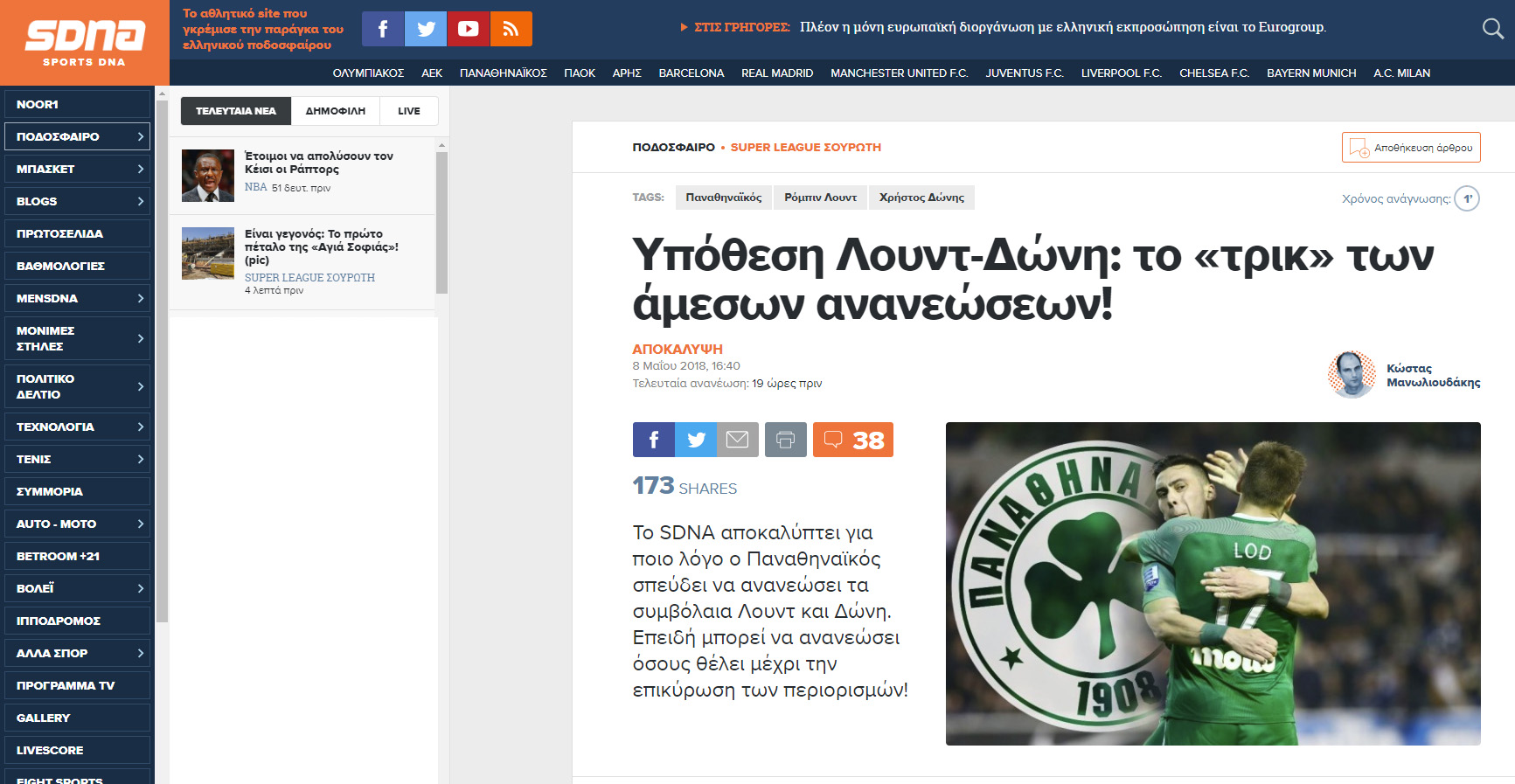Open LIVERPOOL F.C. team link
1515x784 pixels.
(1122, 73)
